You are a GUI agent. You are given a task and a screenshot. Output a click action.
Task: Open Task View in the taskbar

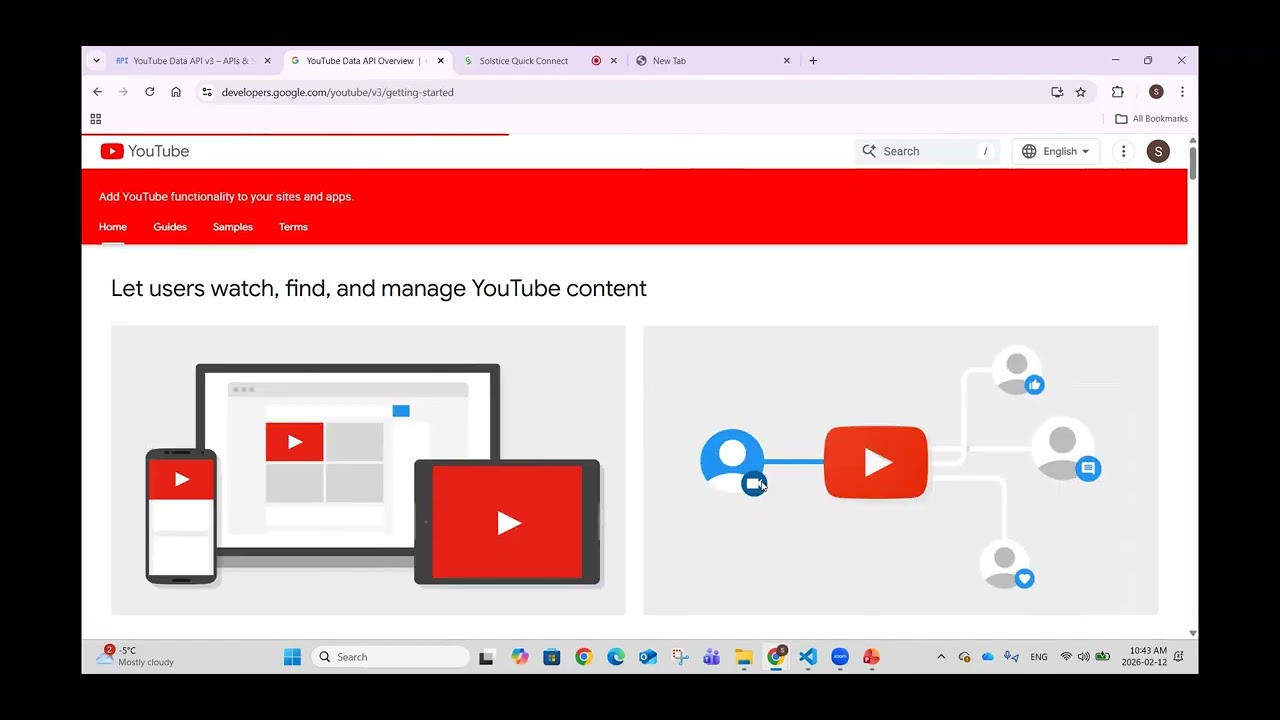pyautogui.click(x=486, y=657)
